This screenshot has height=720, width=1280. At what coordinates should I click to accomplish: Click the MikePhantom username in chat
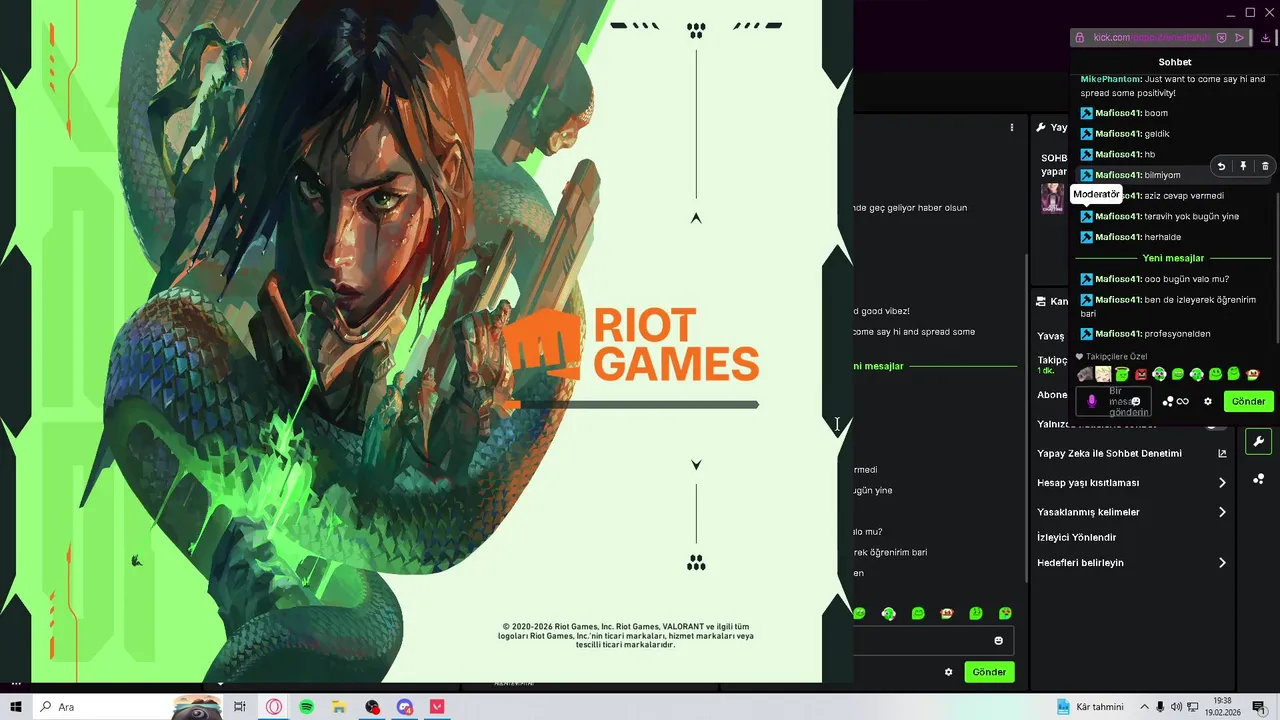pos(1111,79)
